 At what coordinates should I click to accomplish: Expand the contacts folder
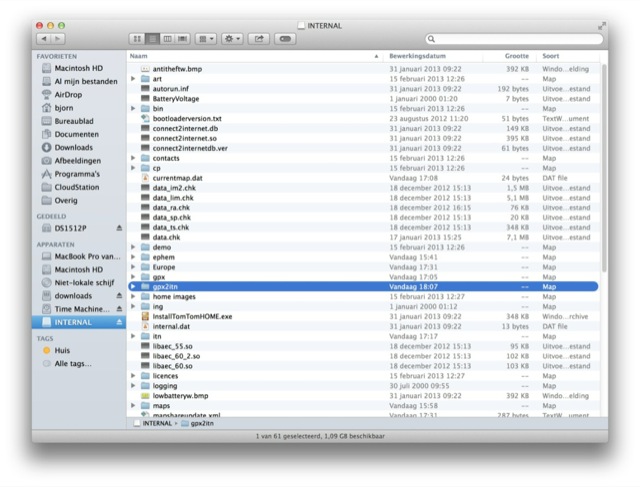[x=133, y=158]
